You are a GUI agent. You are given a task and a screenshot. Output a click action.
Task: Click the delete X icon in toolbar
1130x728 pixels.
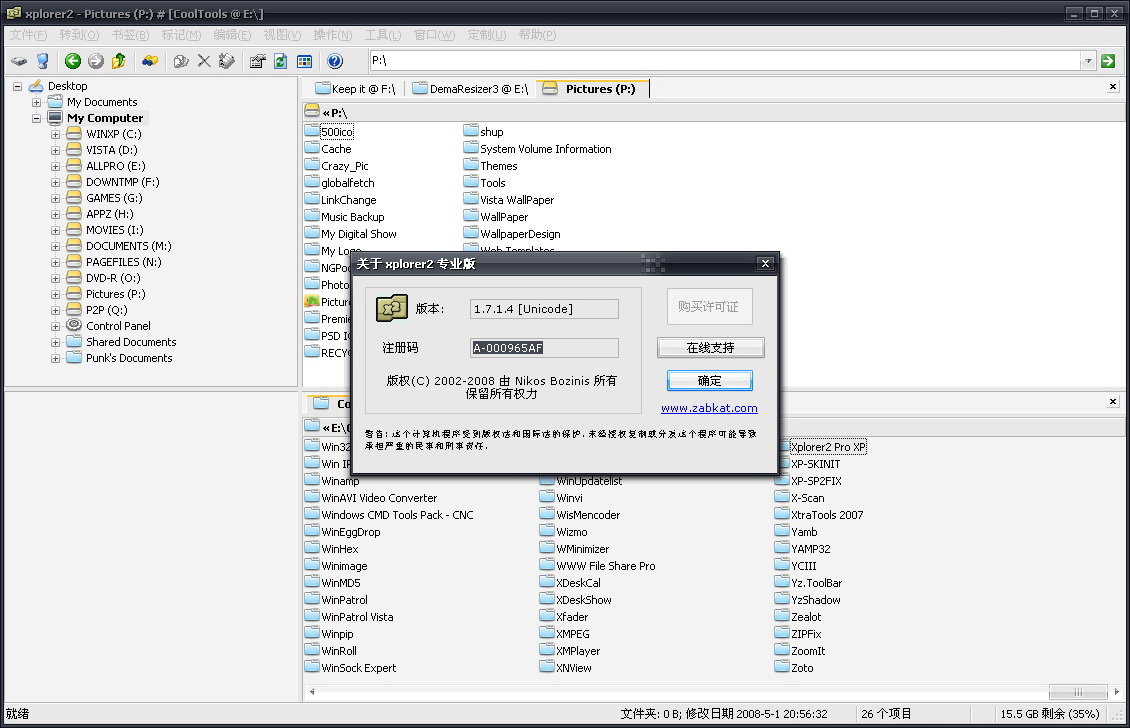click(x=204, y=61)
